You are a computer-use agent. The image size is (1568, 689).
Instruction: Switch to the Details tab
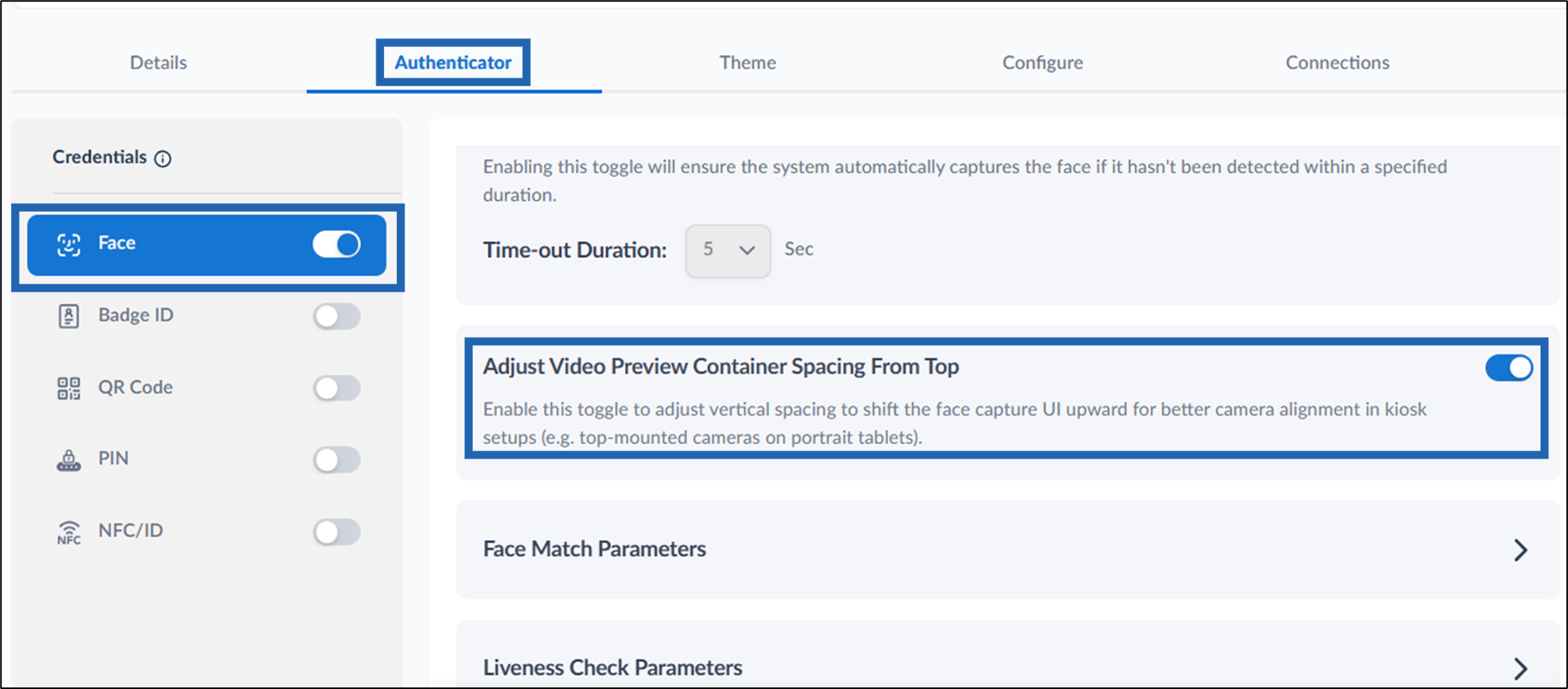click(x=158, y=63)
